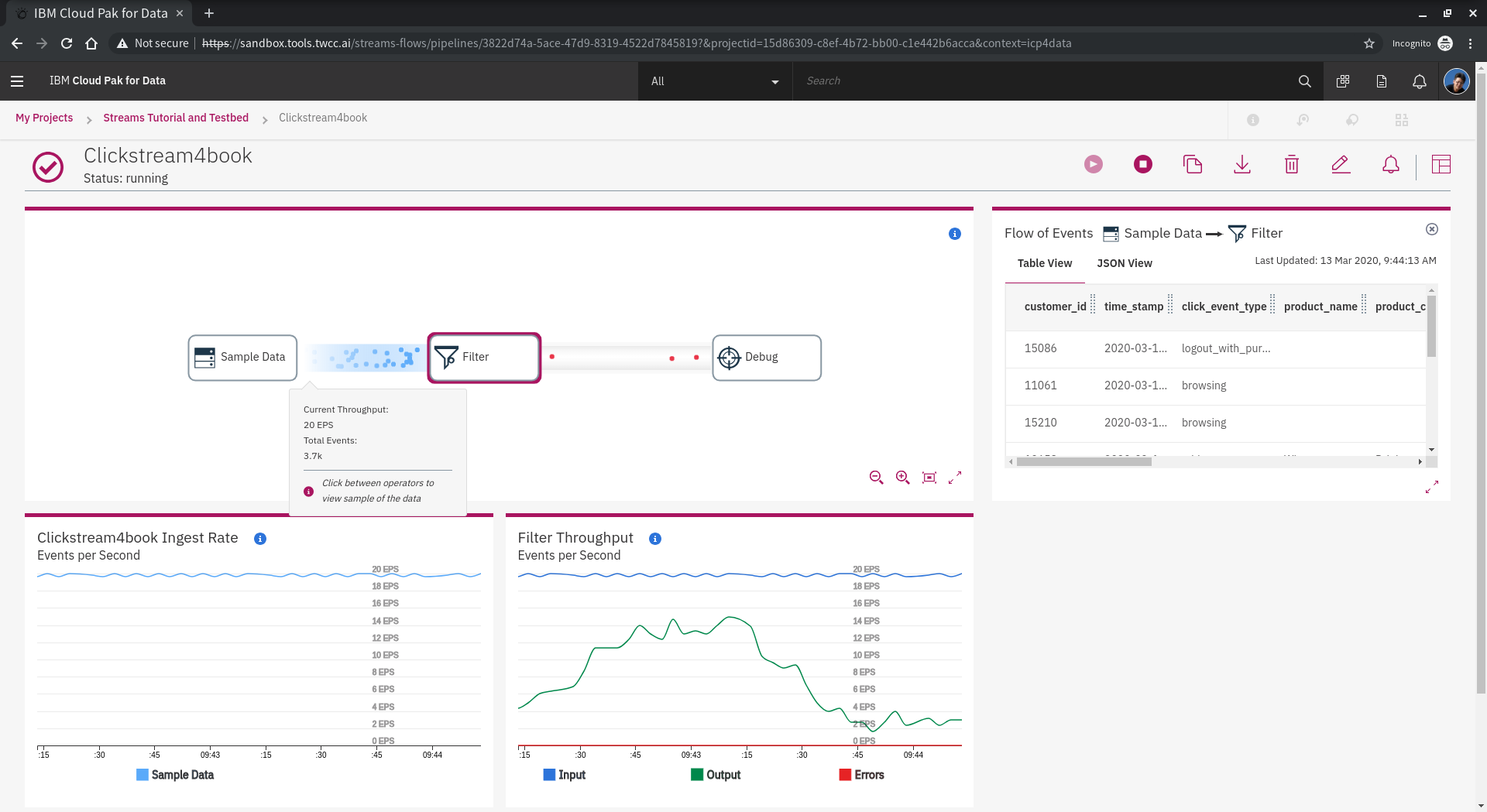Open the app grid icon in header
Screen dimensions: 1487x812
(x=1343, y=81)
